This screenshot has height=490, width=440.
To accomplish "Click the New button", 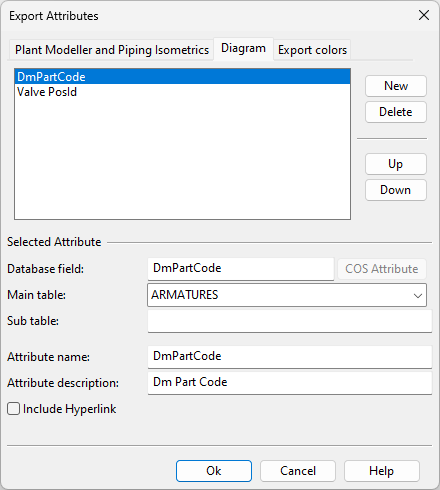I will [x=396, y=86].
